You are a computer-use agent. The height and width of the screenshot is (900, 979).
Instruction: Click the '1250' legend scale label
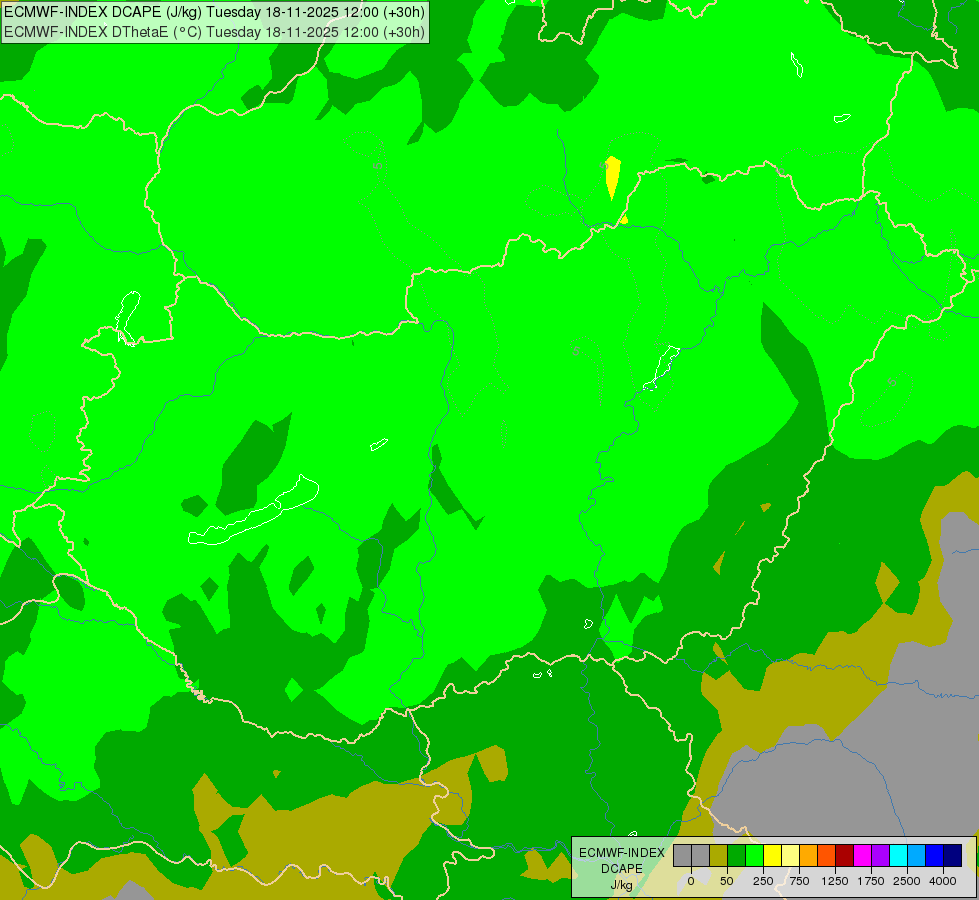pos(835,881)
